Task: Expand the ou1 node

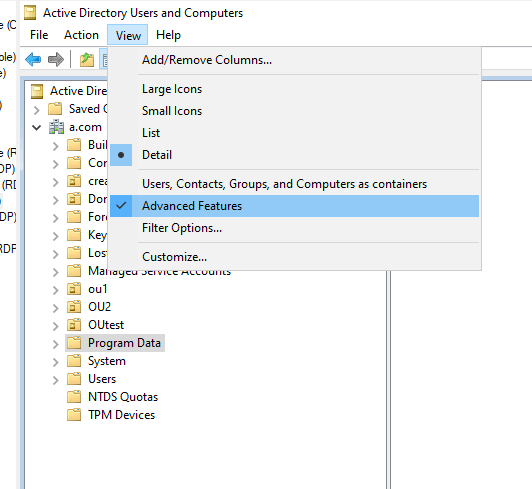Action: [x=56, y=290]
